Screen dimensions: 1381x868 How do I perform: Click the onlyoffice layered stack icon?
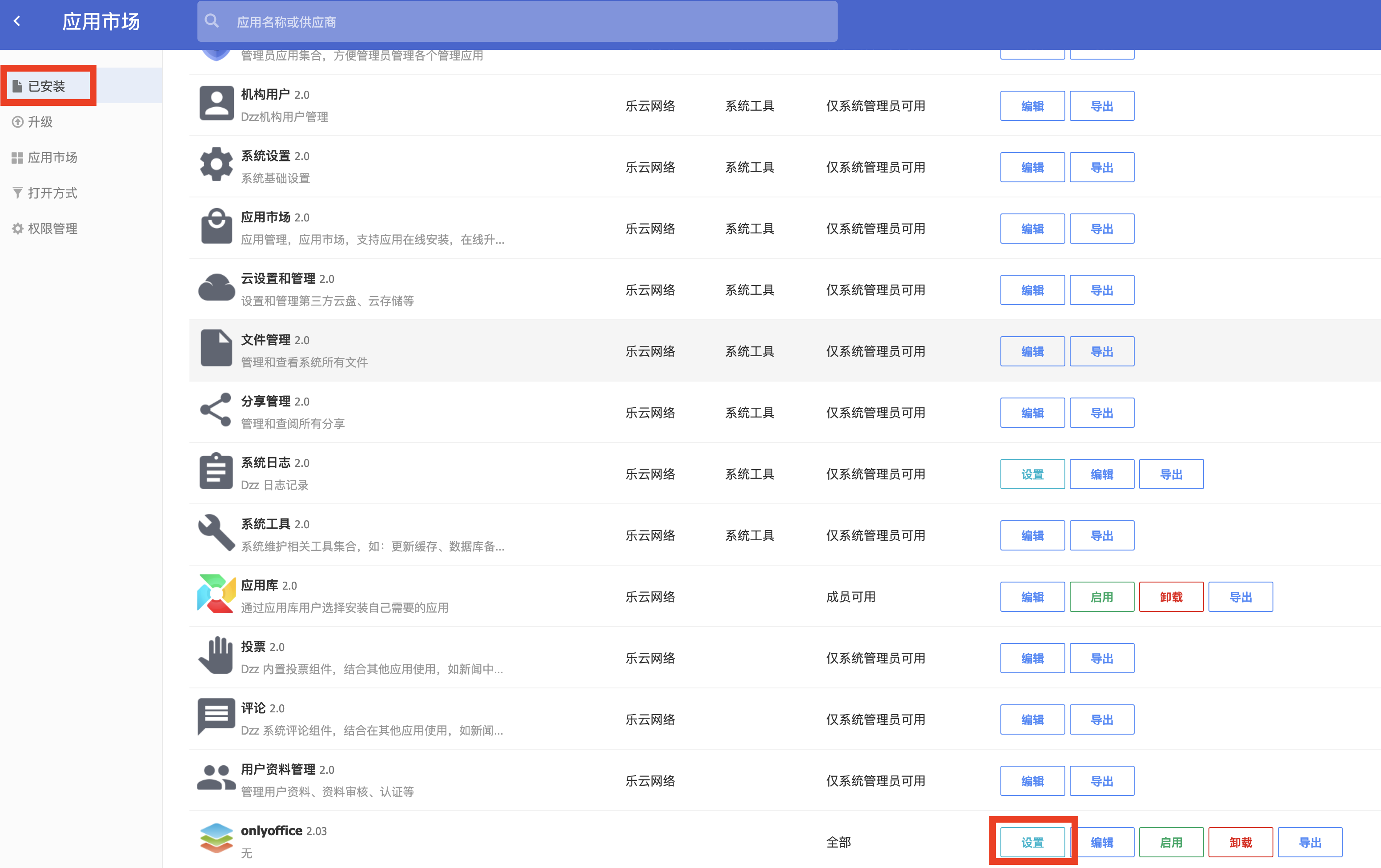click(x=216, y=840)
